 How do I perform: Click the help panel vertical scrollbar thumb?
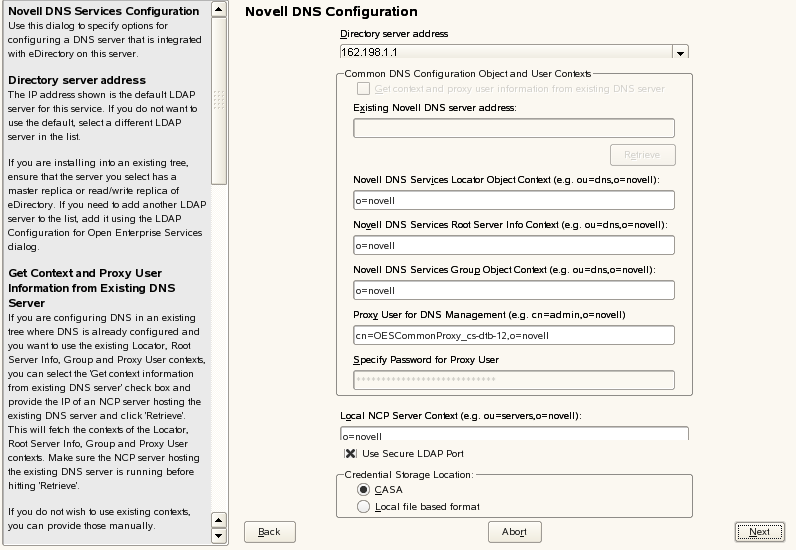(x=220, y=95)
